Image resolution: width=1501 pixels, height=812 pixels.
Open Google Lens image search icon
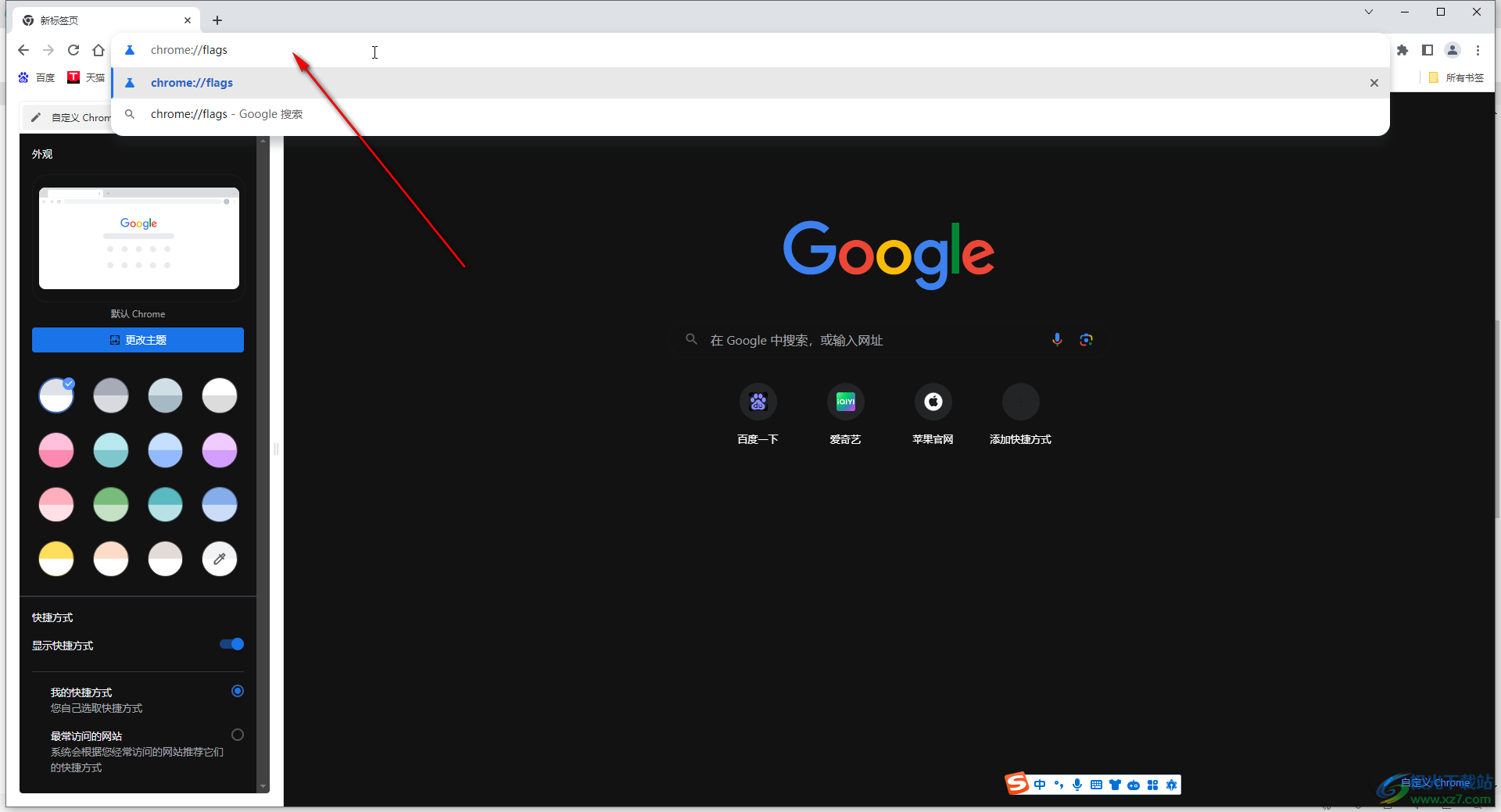click(x=1086, y=339)
